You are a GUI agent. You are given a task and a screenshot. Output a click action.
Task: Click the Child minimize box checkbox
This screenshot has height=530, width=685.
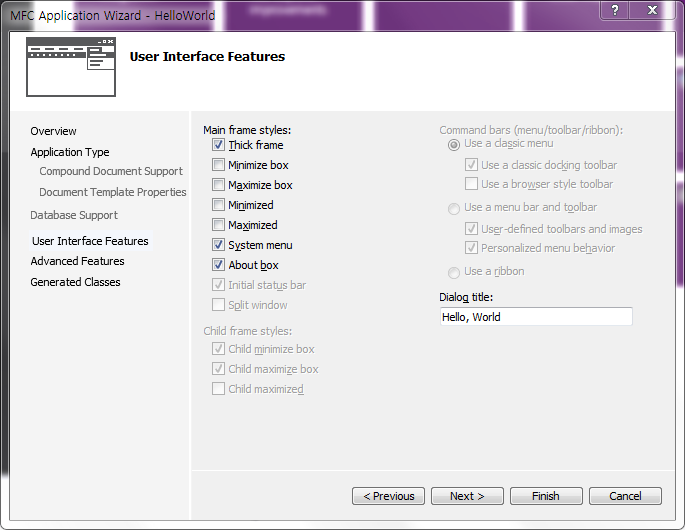coord(218,349)
